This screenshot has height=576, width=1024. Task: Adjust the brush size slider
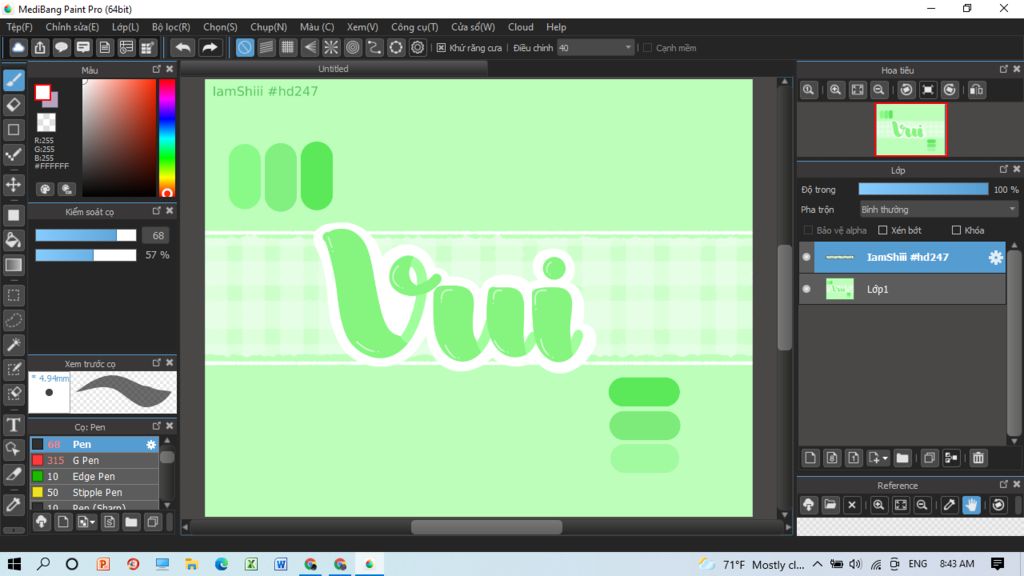(86, 235)
